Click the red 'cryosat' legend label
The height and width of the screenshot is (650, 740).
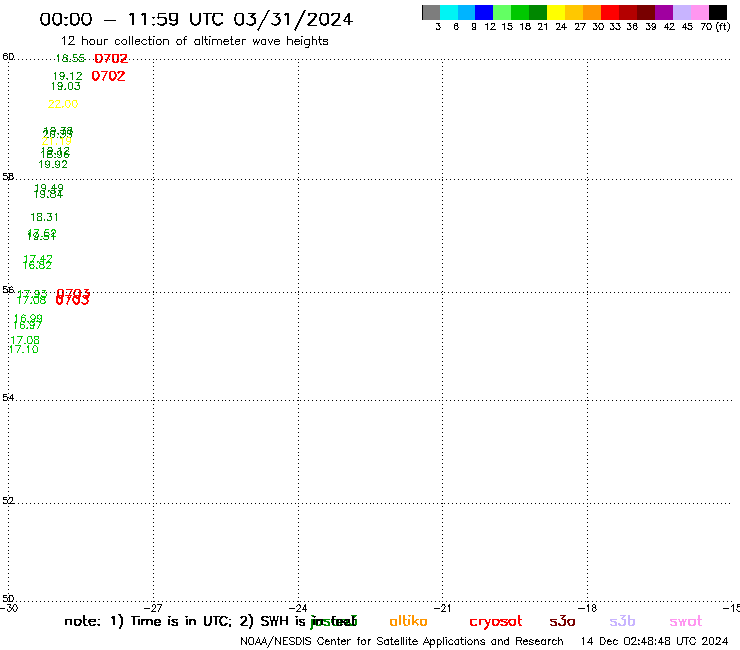pos(496,622)
